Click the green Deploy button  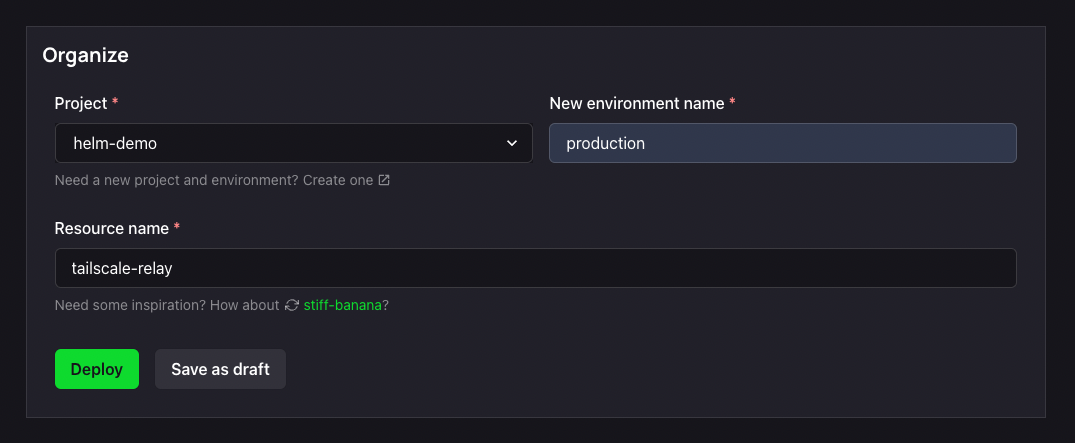pos(97,369)
